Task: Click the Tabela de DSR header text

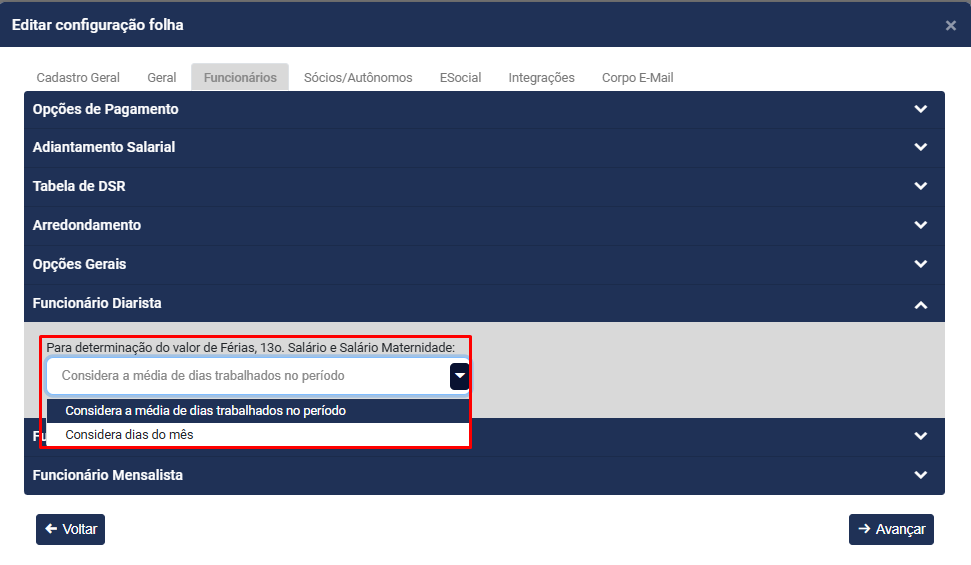Action: coord(79,186)
